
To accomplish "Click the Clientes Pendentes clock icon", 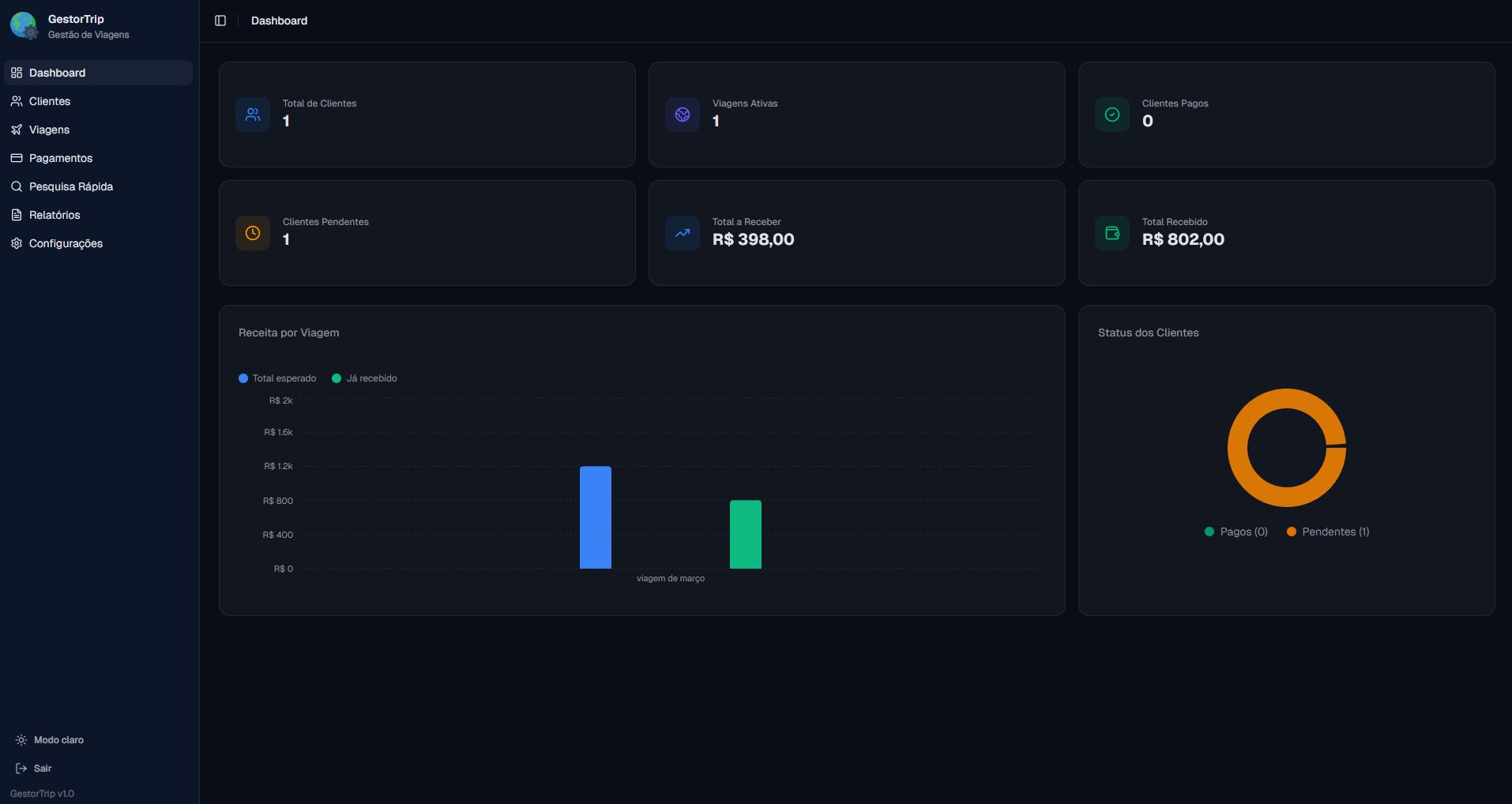I will tap(253, 233).
